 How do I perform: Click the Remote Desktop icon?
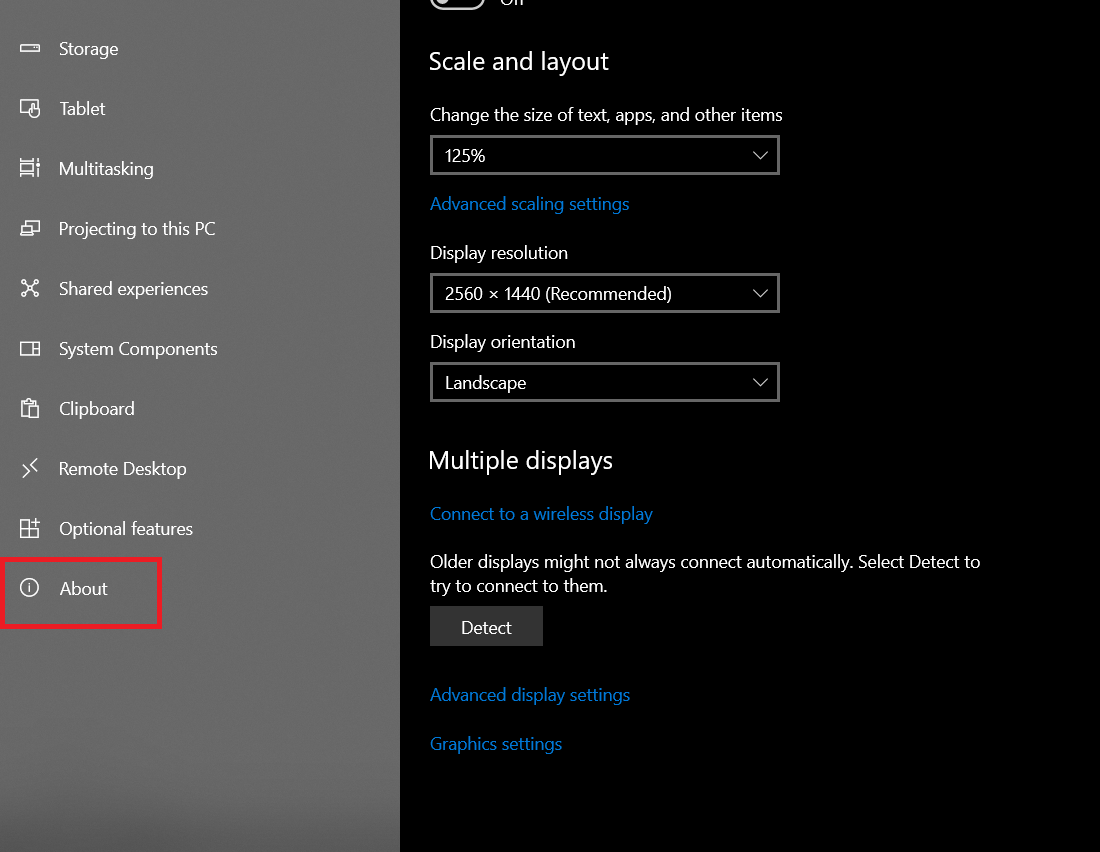[30, 468]
